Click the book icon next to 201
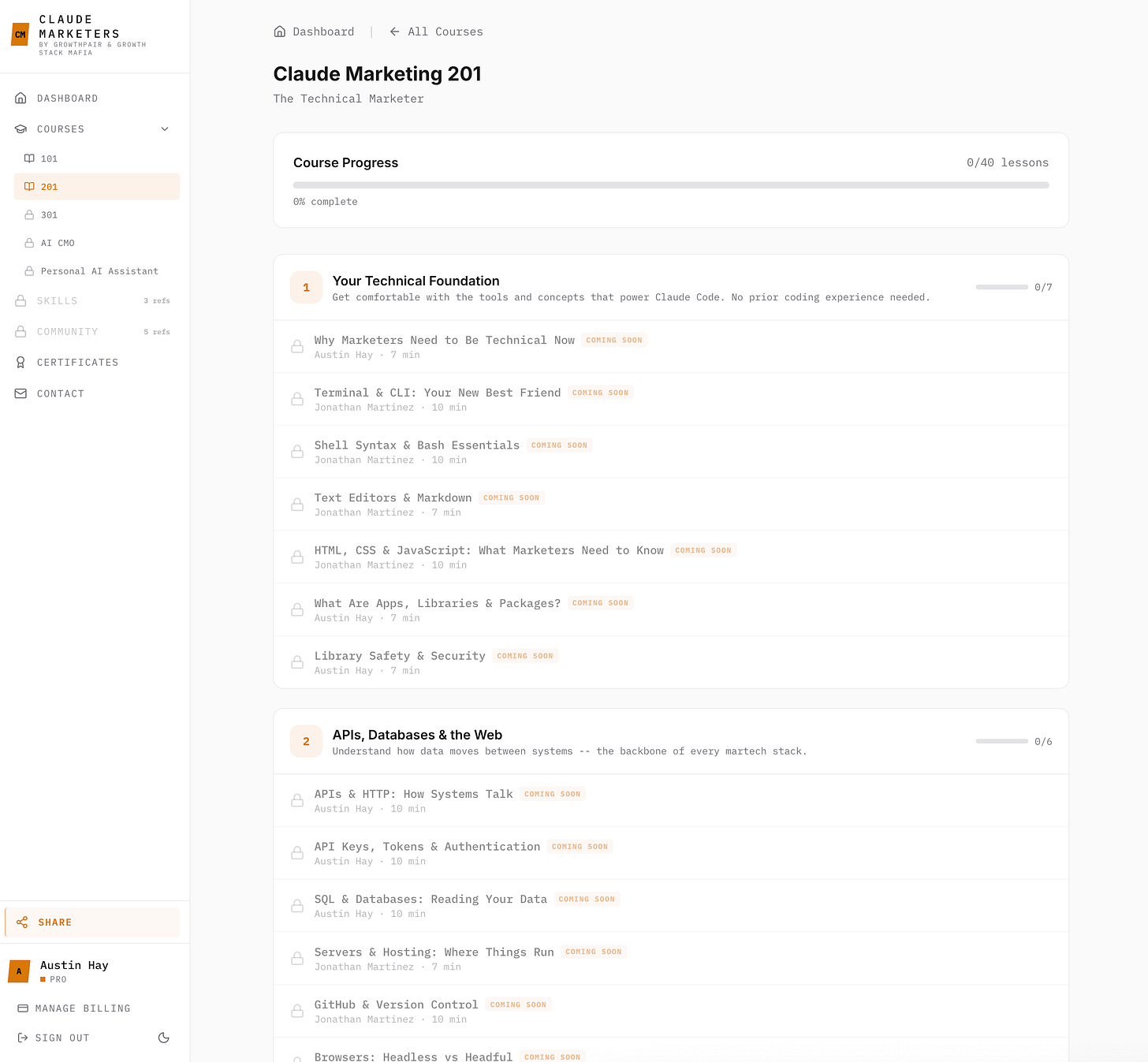Screen dimensions: 1148x1062 tap(29, 187)
